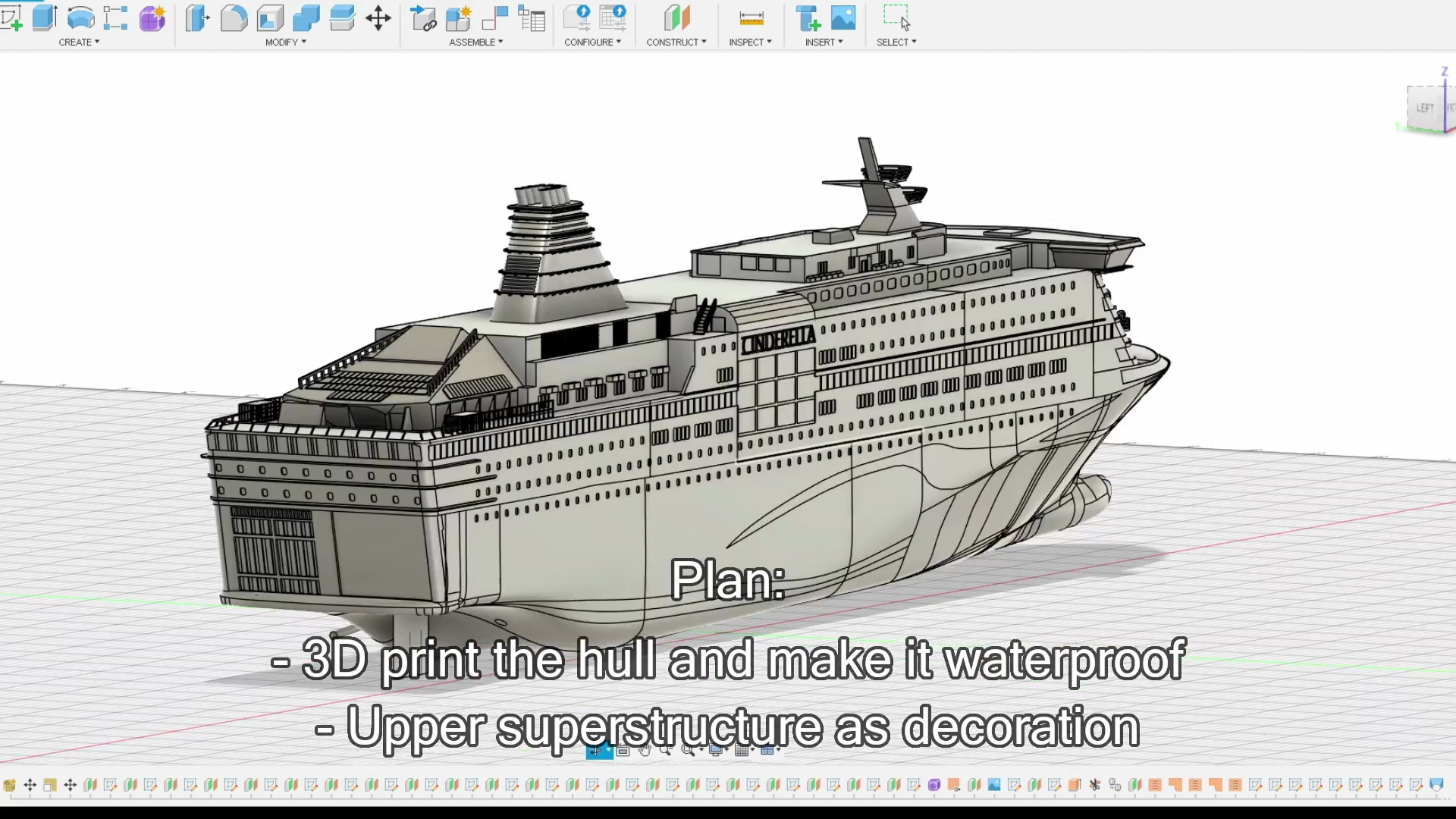
Task: Select the Offset Plane construct tool
Action: pyautogui.click(x=676, y=18)
